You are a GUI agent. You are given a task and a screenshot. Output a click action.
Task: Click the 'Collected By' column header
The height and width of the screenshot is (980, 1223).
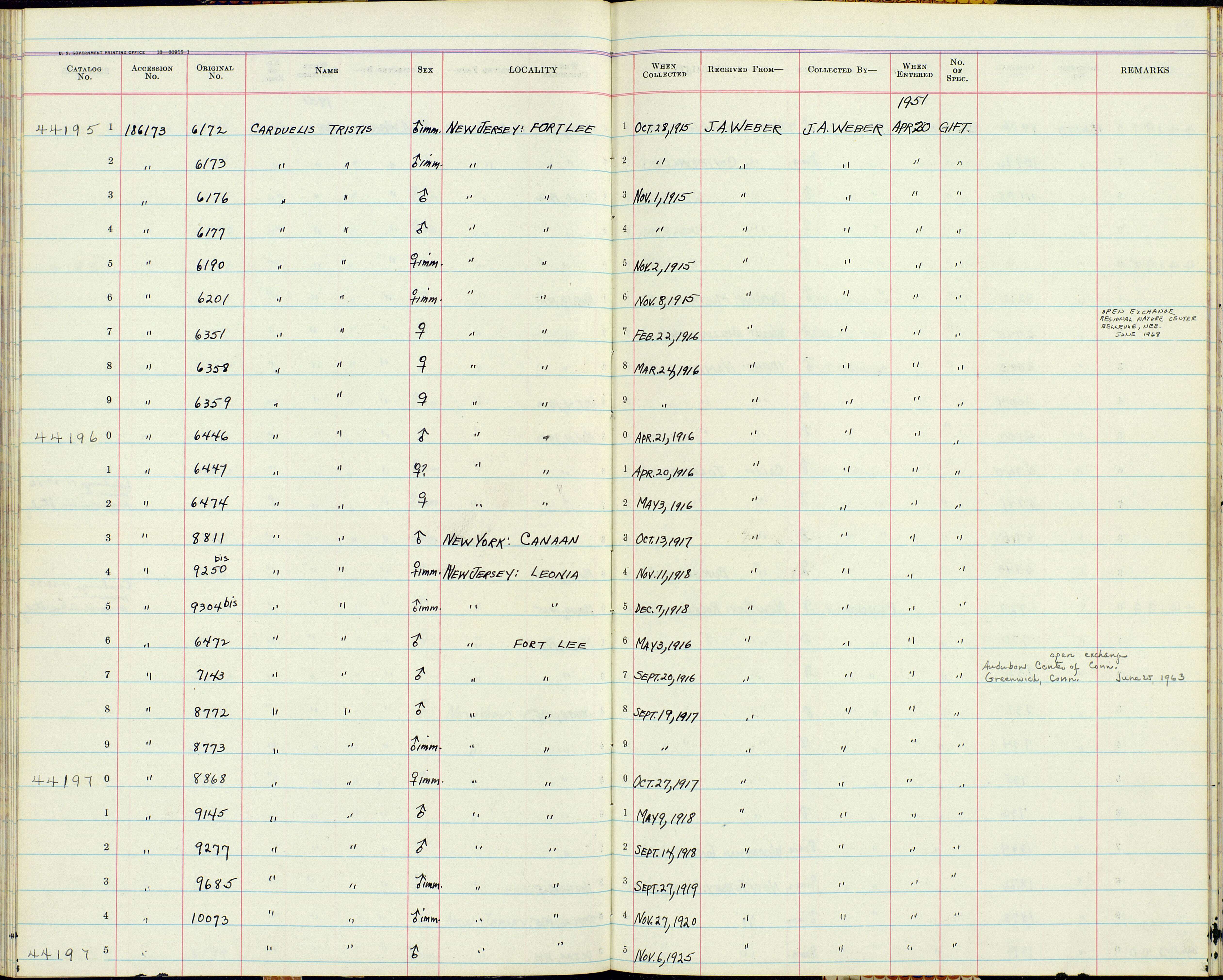point(842,70)
